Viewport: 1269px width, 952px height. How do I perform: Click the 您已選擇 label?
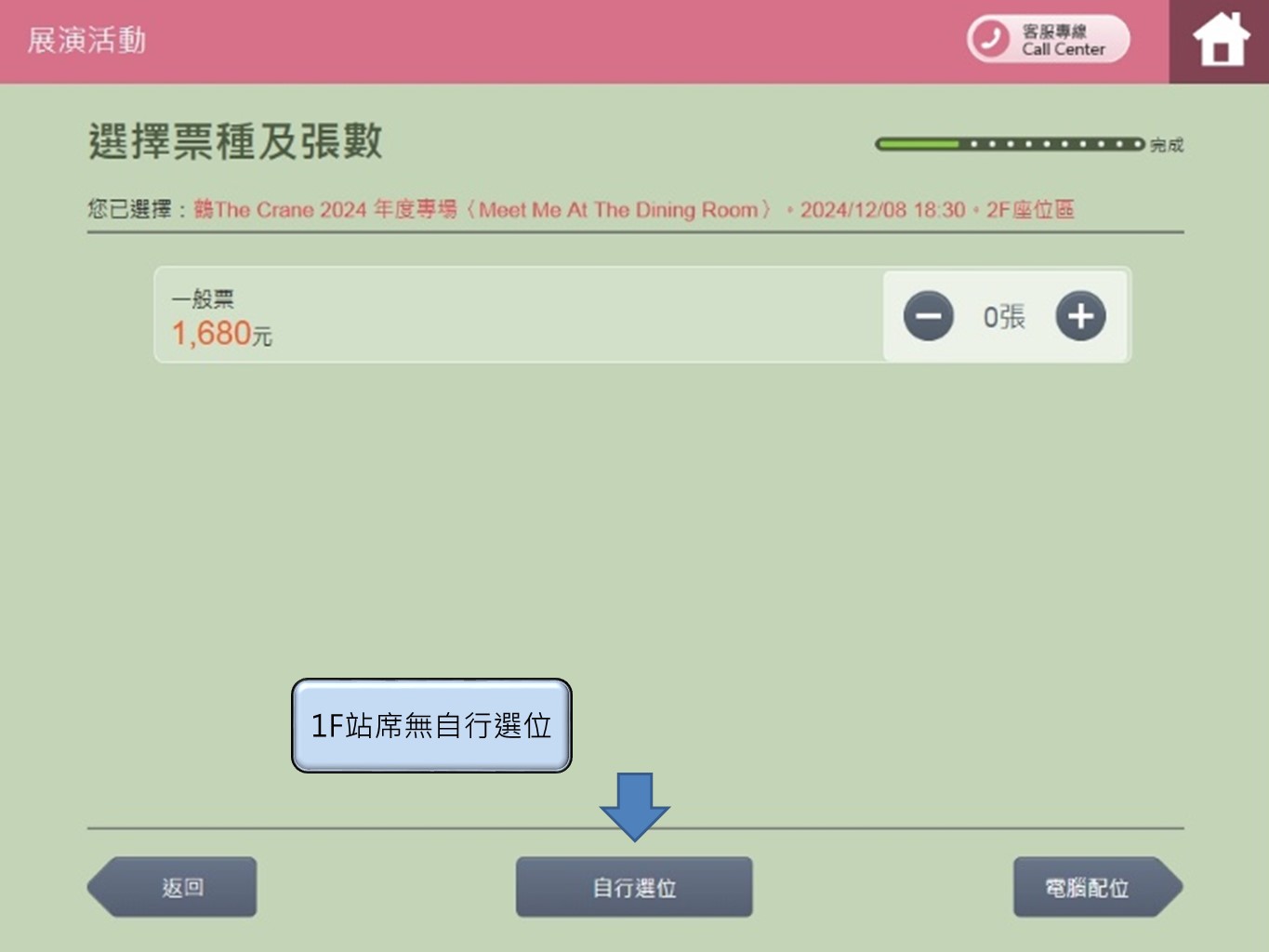[130, 210]
